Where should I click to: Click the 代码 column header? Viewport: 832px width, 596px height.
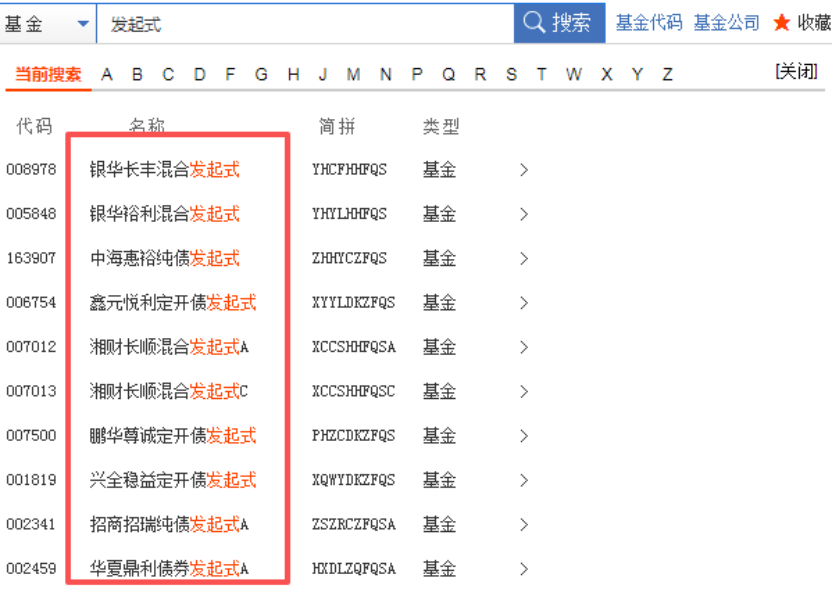coord(34,126)
